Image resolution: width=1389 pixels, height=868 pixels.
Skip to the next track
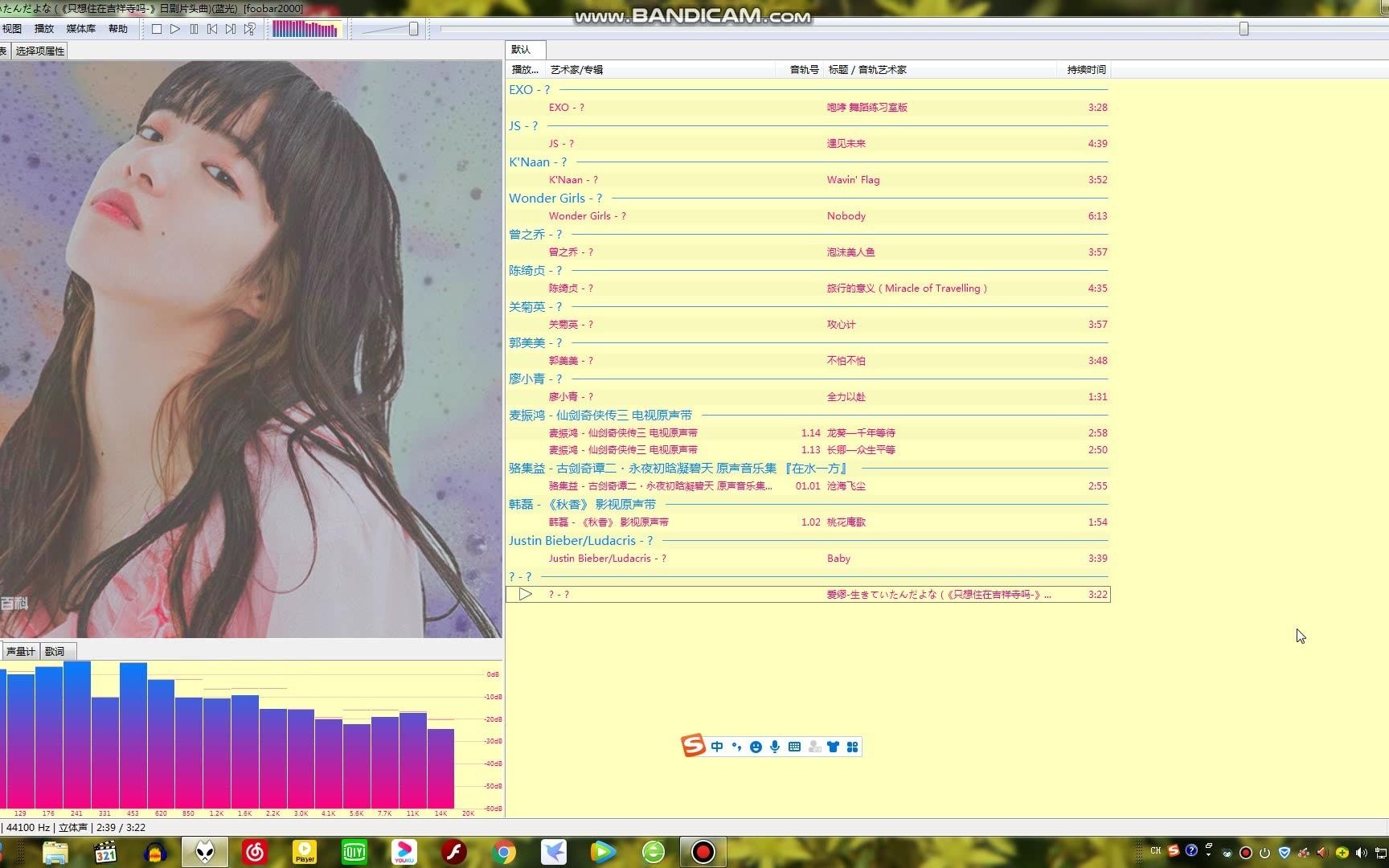(231, 29)
